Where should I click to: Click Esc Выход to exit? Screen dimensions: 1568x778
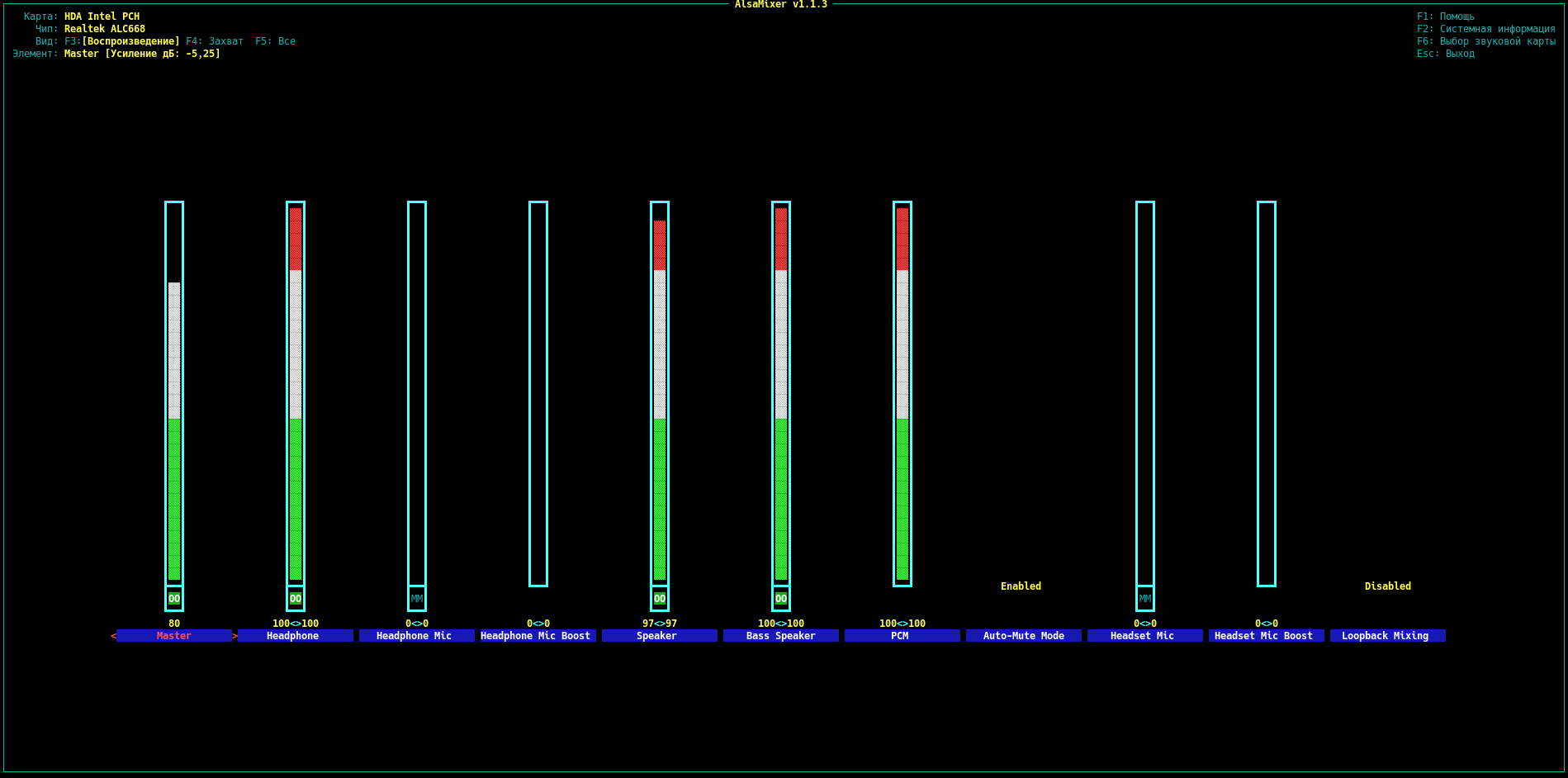[1446, 54]
